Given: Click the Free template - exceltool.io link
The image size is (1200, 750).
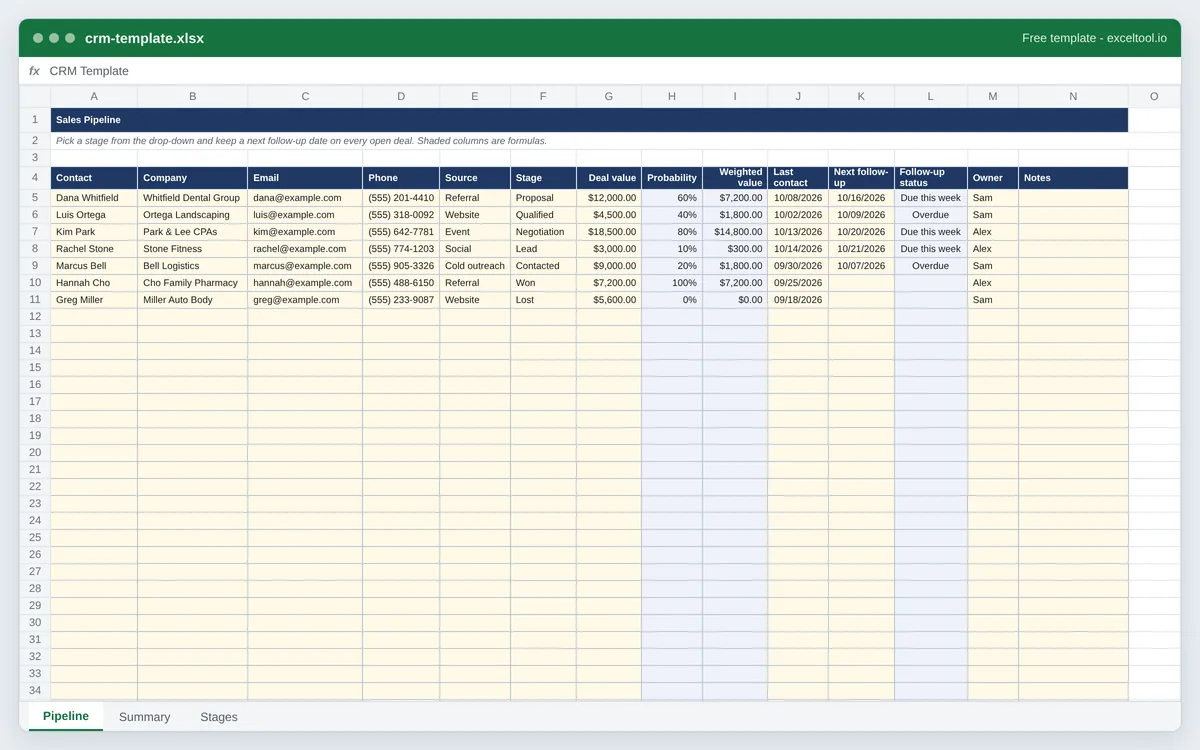Looking at the screenshot, I should [1094, 38].
